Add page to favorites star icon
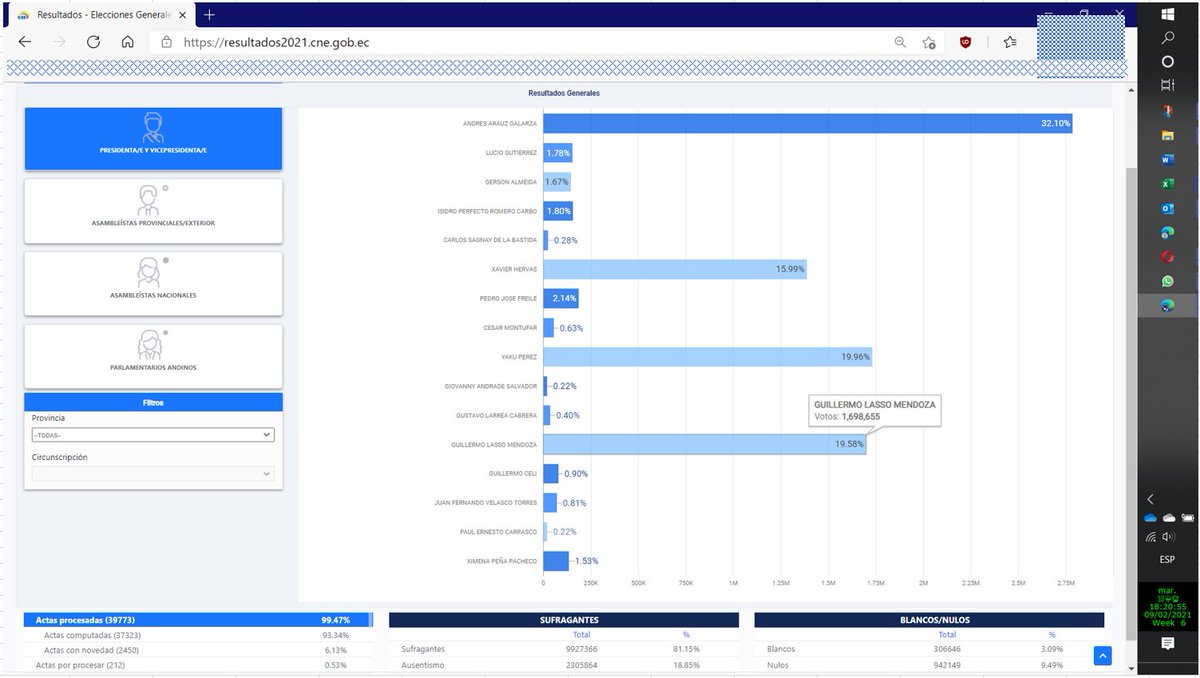 [x=930, y=42]
